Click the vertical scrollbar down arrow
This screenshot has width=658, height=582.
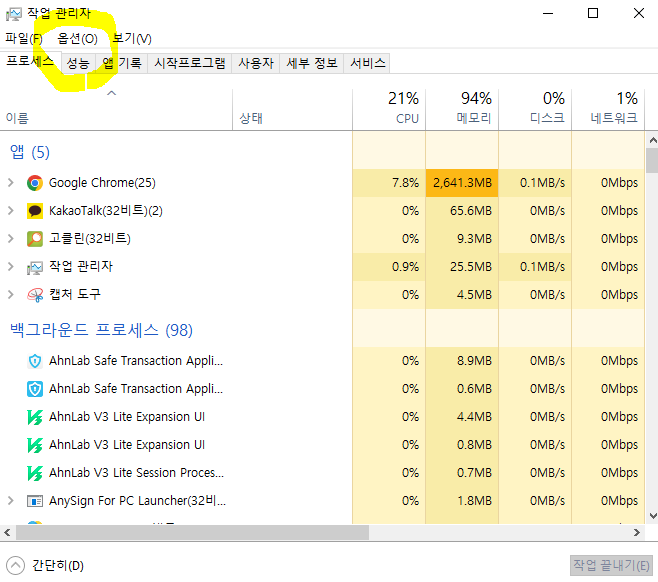[653, 516]
